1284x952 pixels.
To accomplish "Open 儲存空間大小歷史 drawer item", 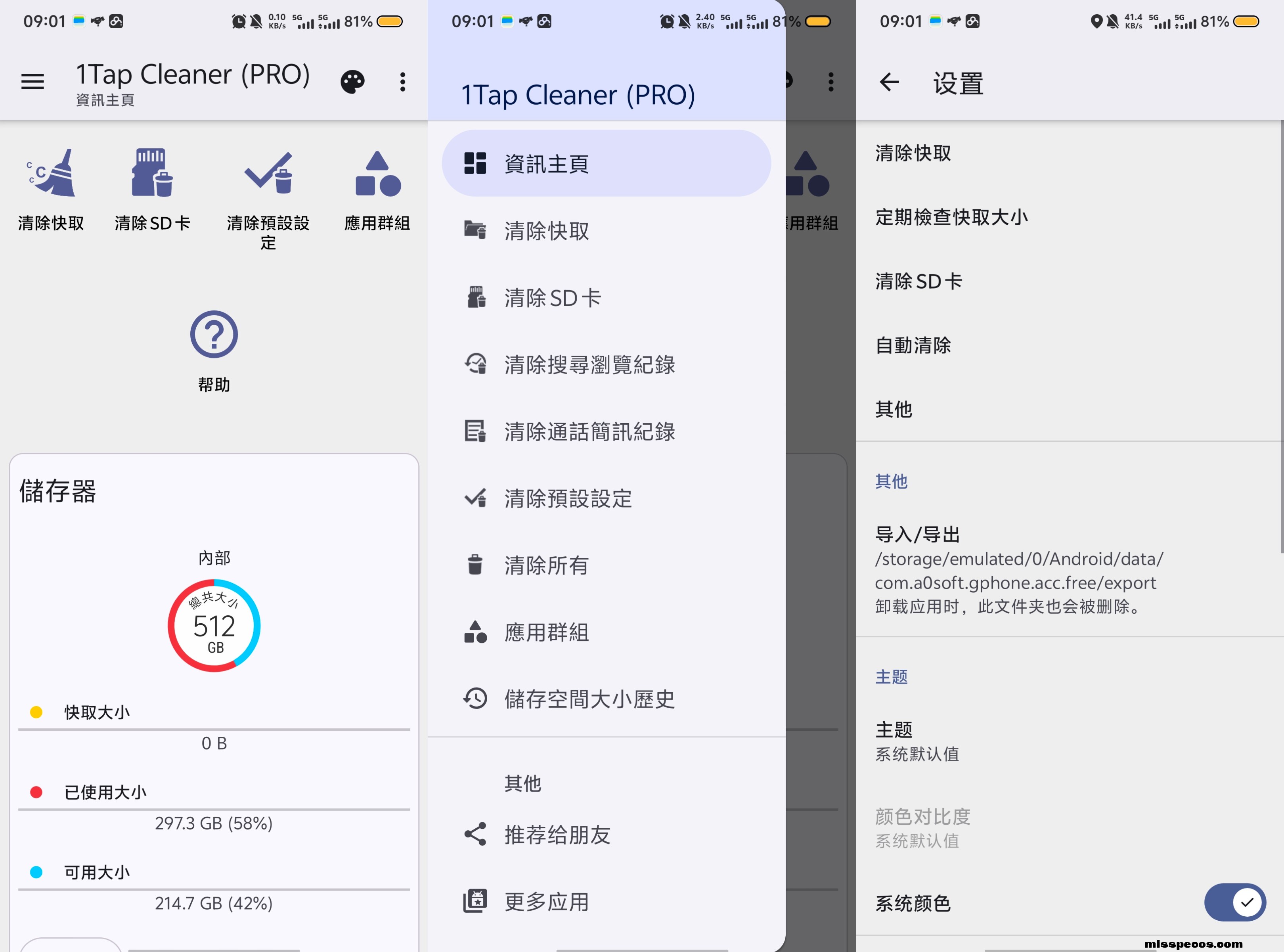I will click(589, 699).
